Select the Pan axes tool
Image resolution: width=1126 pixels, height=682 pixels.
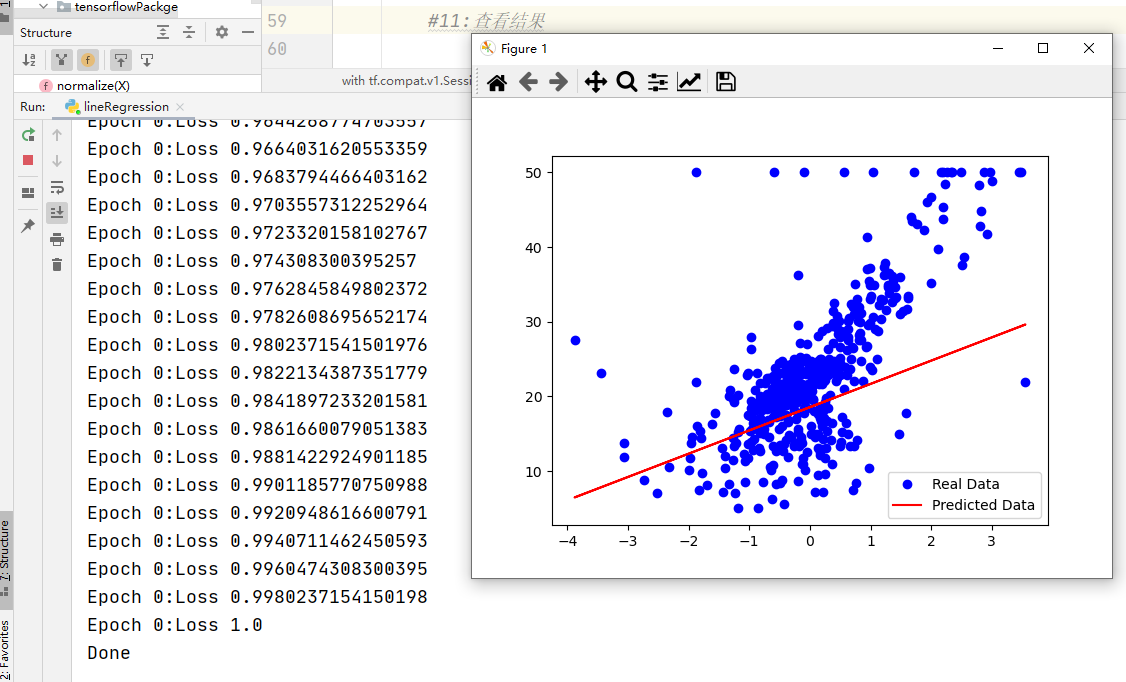(x=595, y=82)
